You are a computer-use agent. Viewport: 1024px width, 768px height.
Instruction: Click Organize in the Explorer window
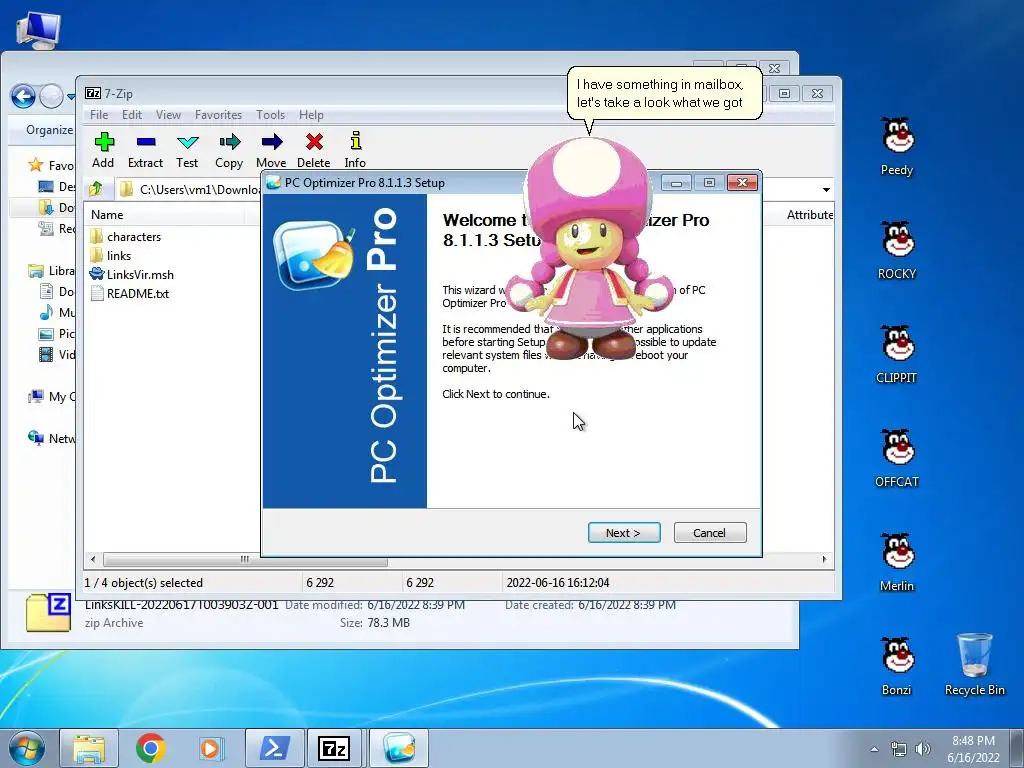(49, 130)
